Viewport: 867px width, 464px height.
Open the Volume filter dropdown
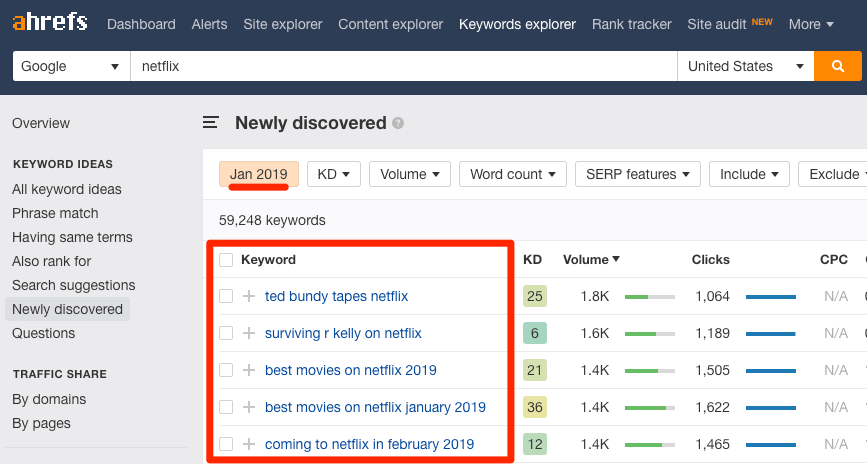click(x=410, y=174)
